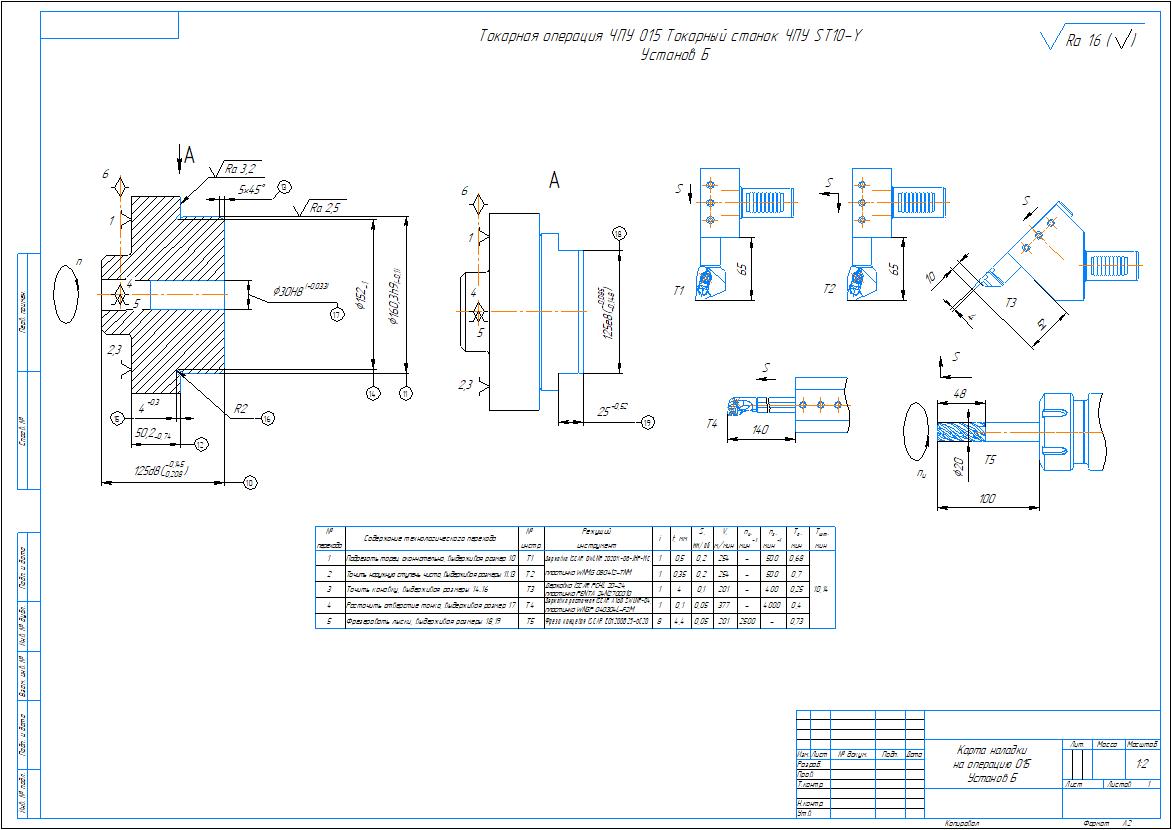Click the spindle rotation symbol labeled n
Viewport: 1172px width, 830px height.
pos(67,292)
